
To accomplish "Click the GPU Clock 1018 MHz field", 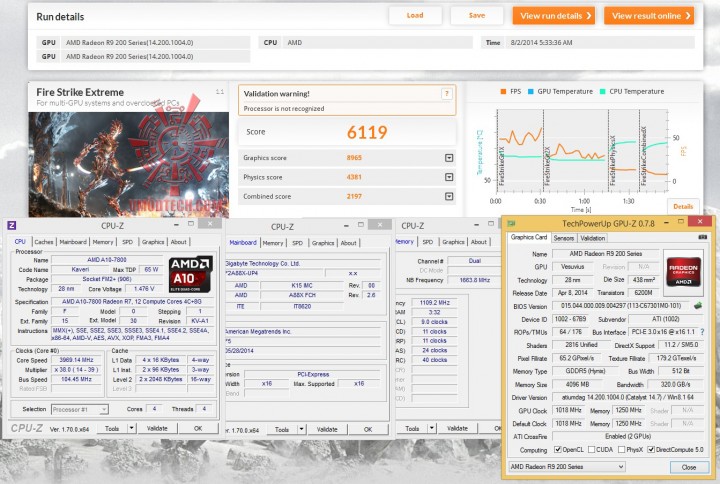I will [x=568, y=410].
